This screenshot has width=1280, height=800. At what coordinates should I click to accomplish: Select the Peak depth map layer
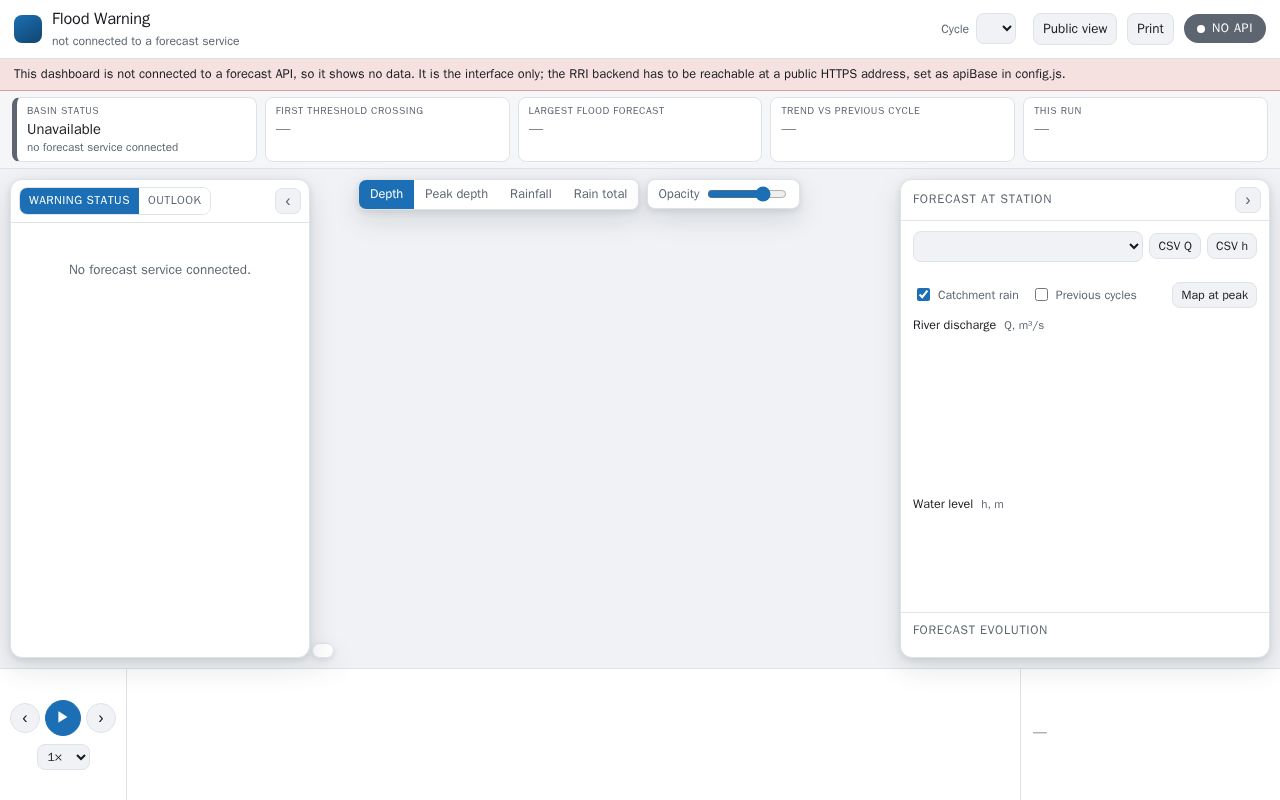tap(456, 194)
